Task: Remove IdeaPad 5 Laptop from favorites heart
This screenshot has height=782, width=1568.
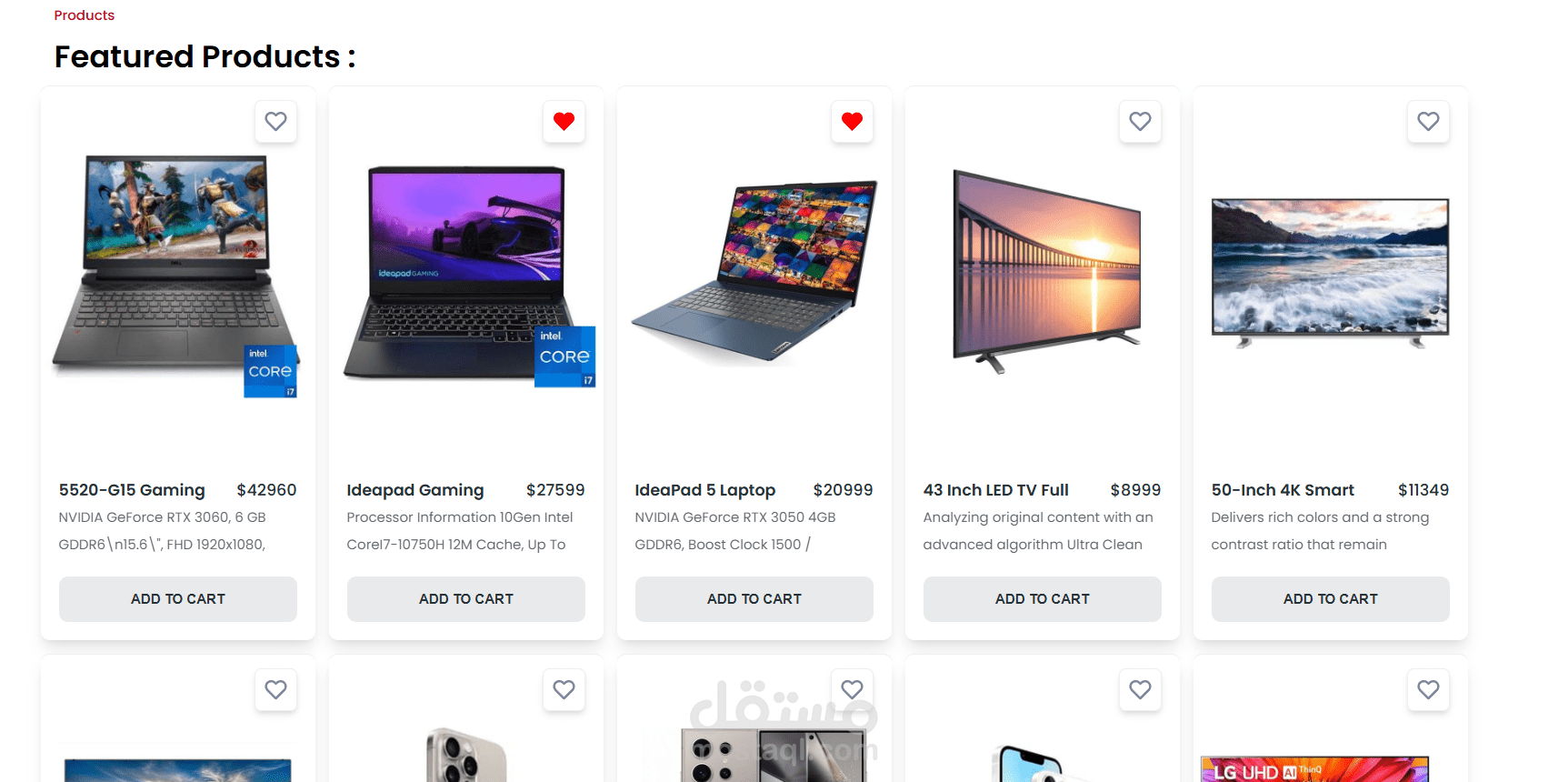Action: [x=852, y=121]
